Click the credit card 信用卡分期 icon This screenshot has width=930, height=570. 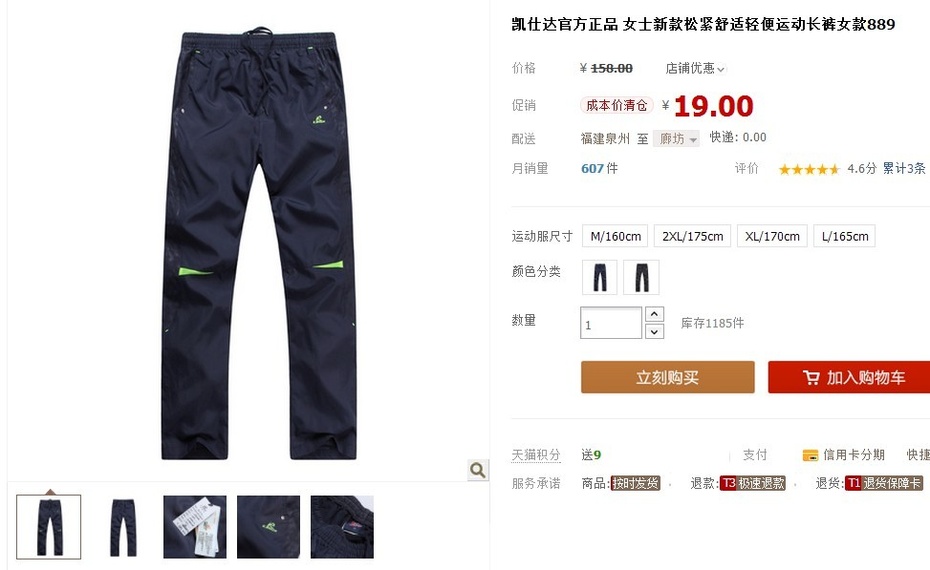pyautogui.click(x=810, y=456)
